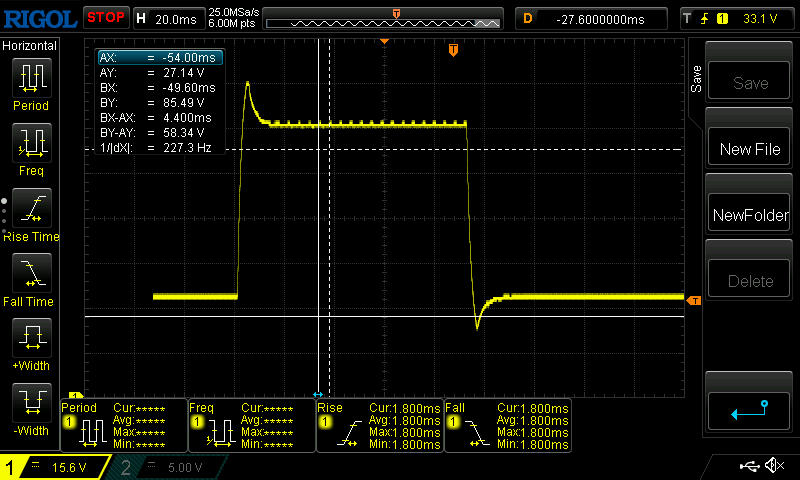
Task: Select the AX = -54.00ms cursor row
Action: [160, 58]
